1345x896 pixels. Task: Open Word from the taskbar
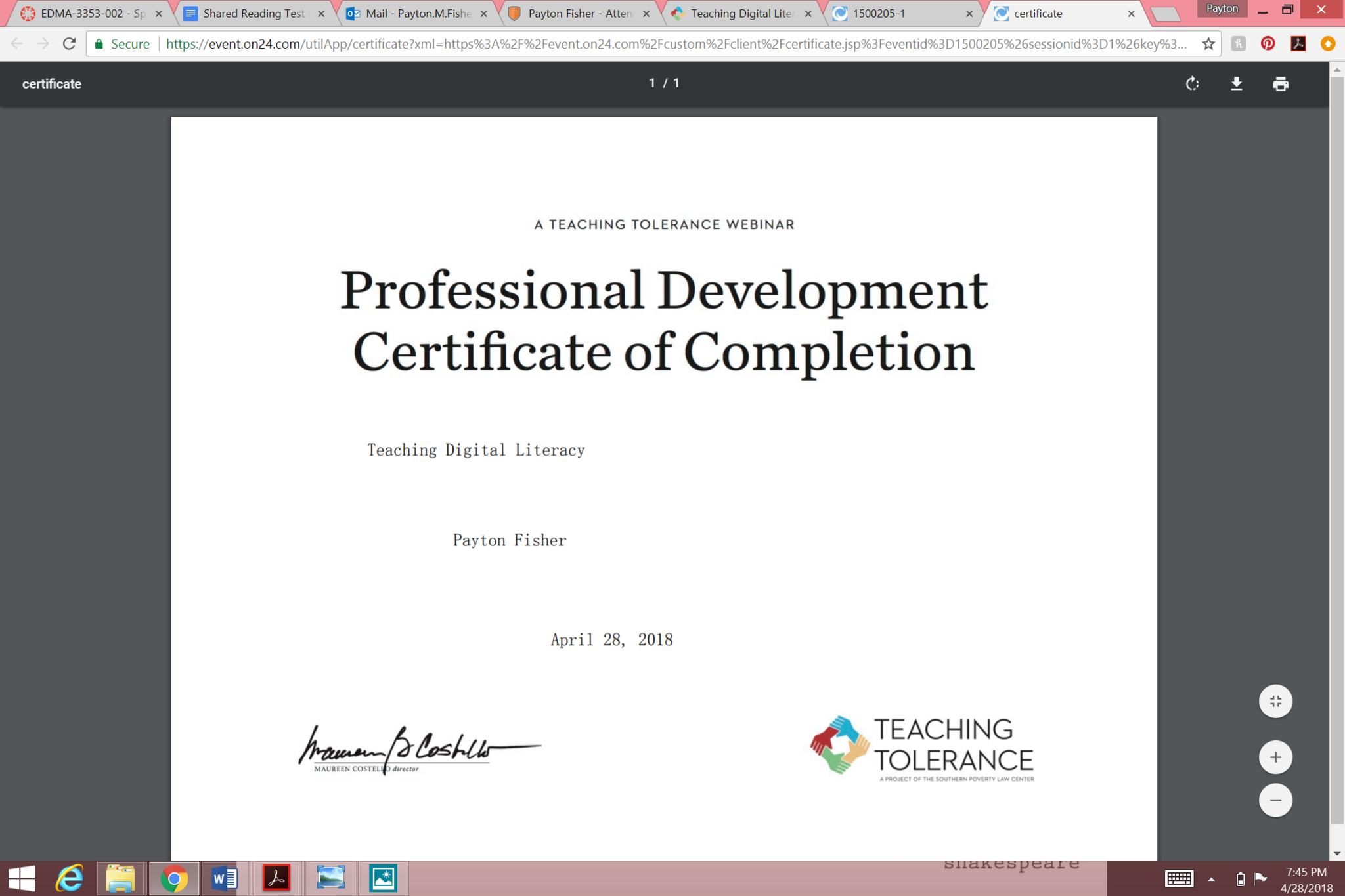click(224, 878)
